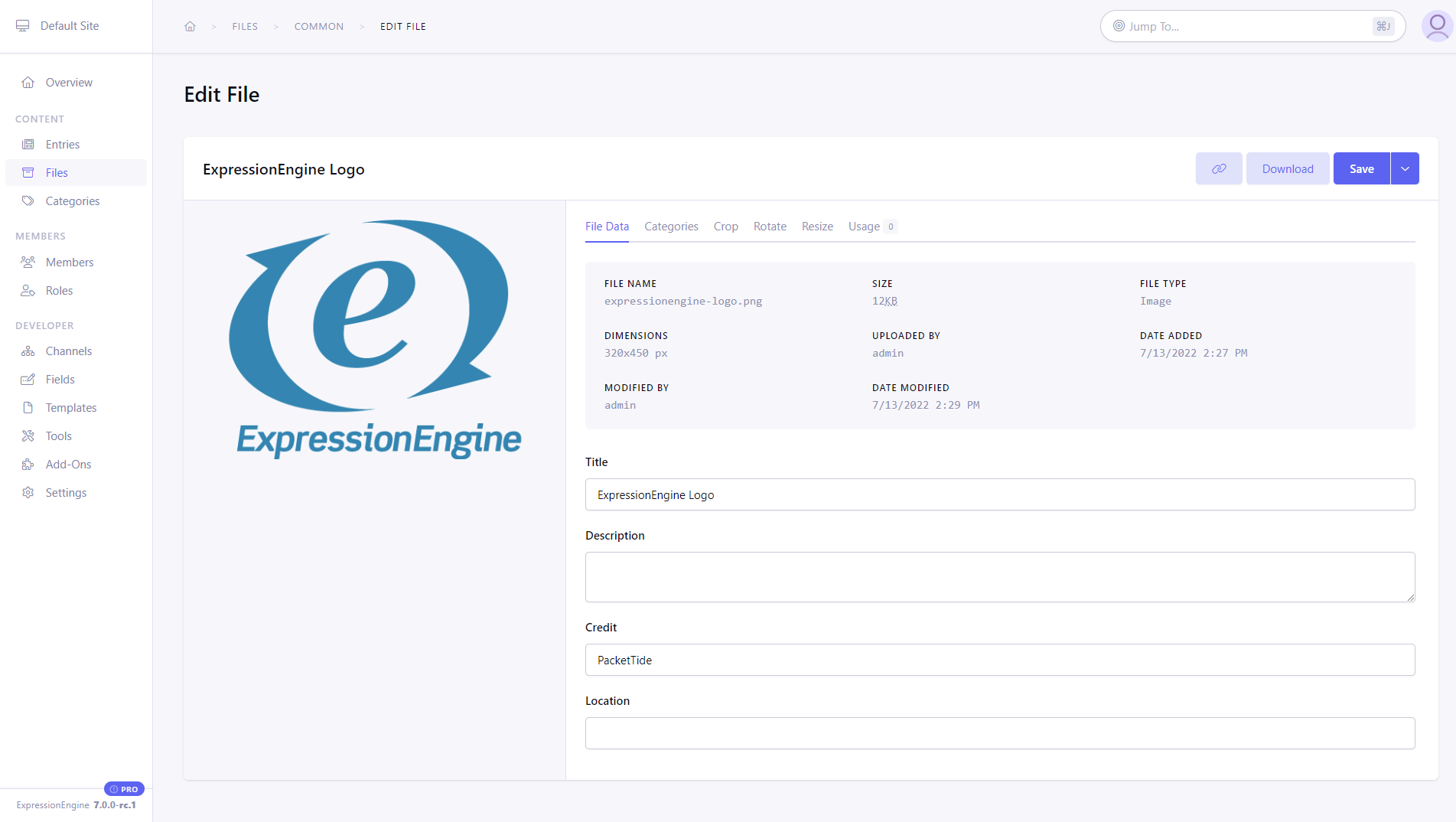Viewport: 1456px width, 822px height.
Task: Click the Credit input field
Action: pyautogui.click(x=1000, y=660)
